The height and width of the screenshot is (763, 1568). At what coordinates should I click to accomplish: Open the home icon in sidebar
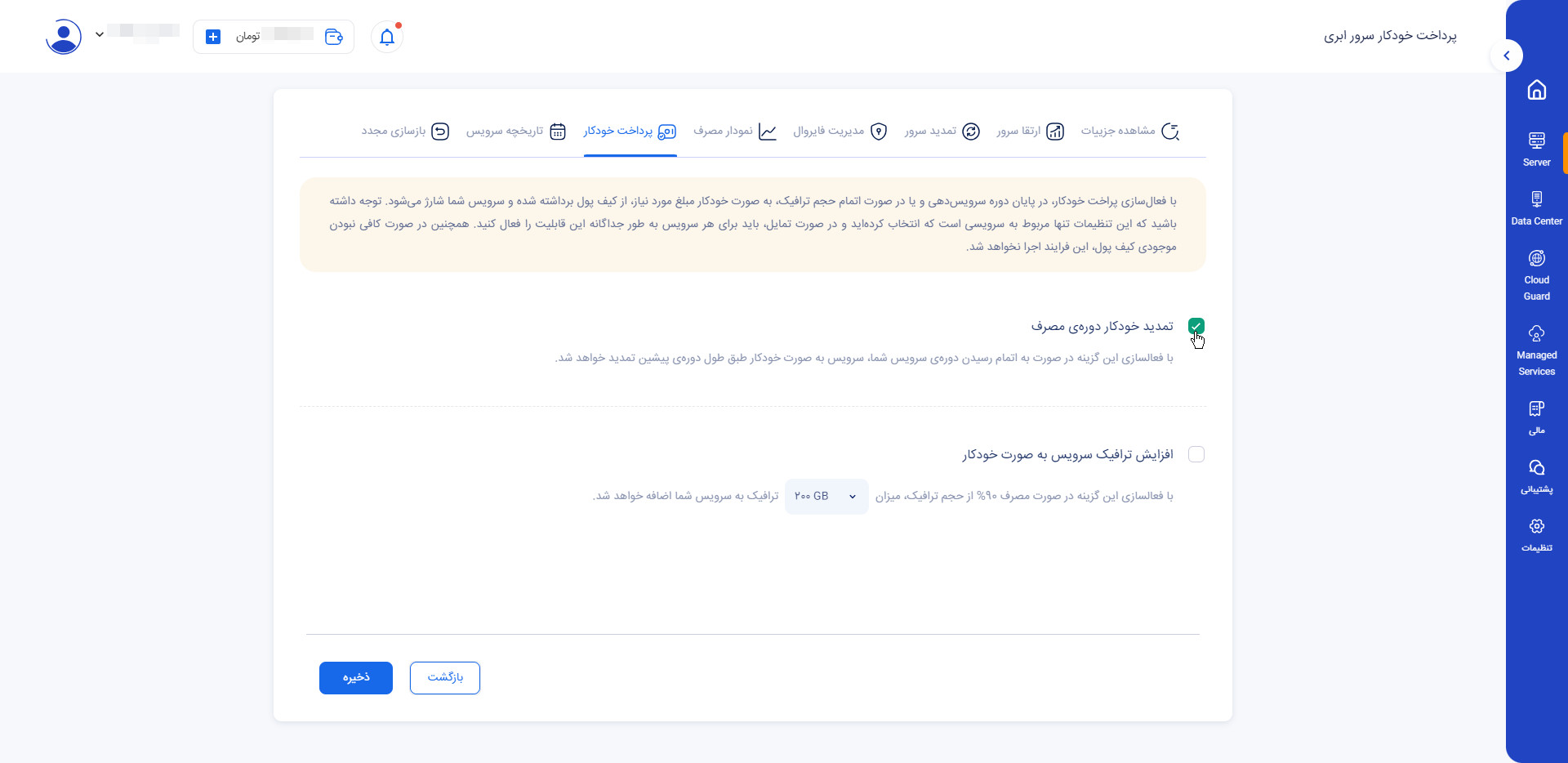[x=1536, y=90]
